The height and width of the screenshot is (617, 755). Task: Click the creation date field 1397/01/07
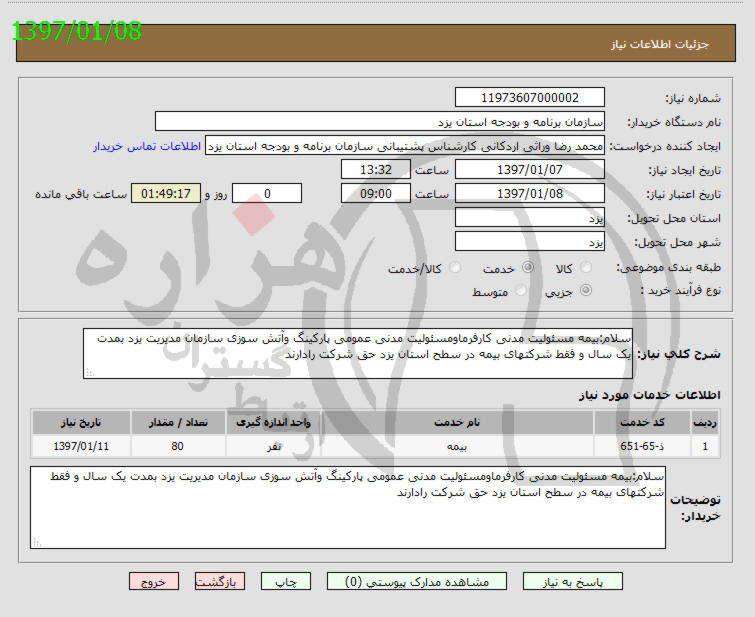pos(530,170)
